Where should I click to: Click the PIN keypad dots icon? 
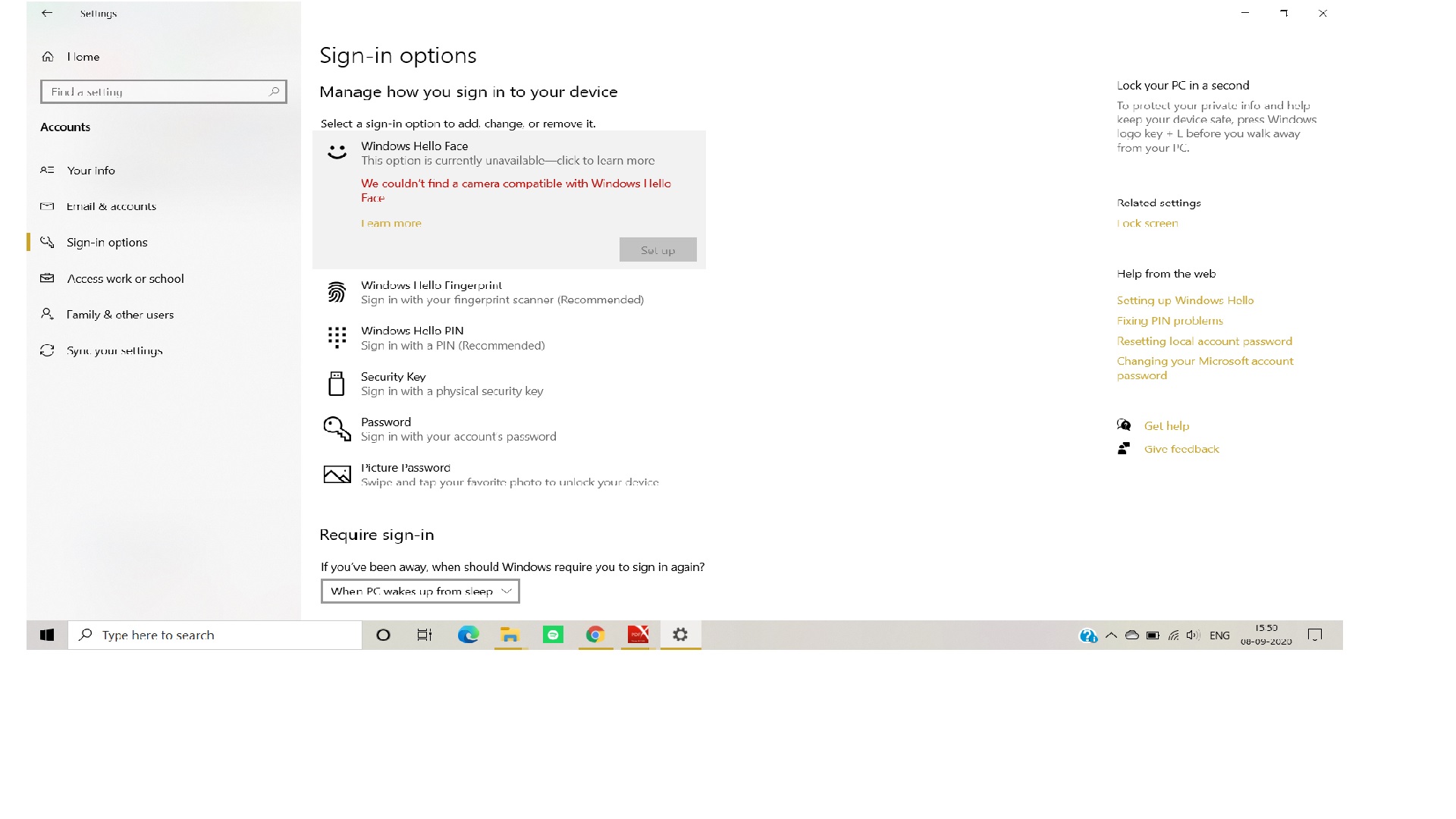click(x=337, y=337)
